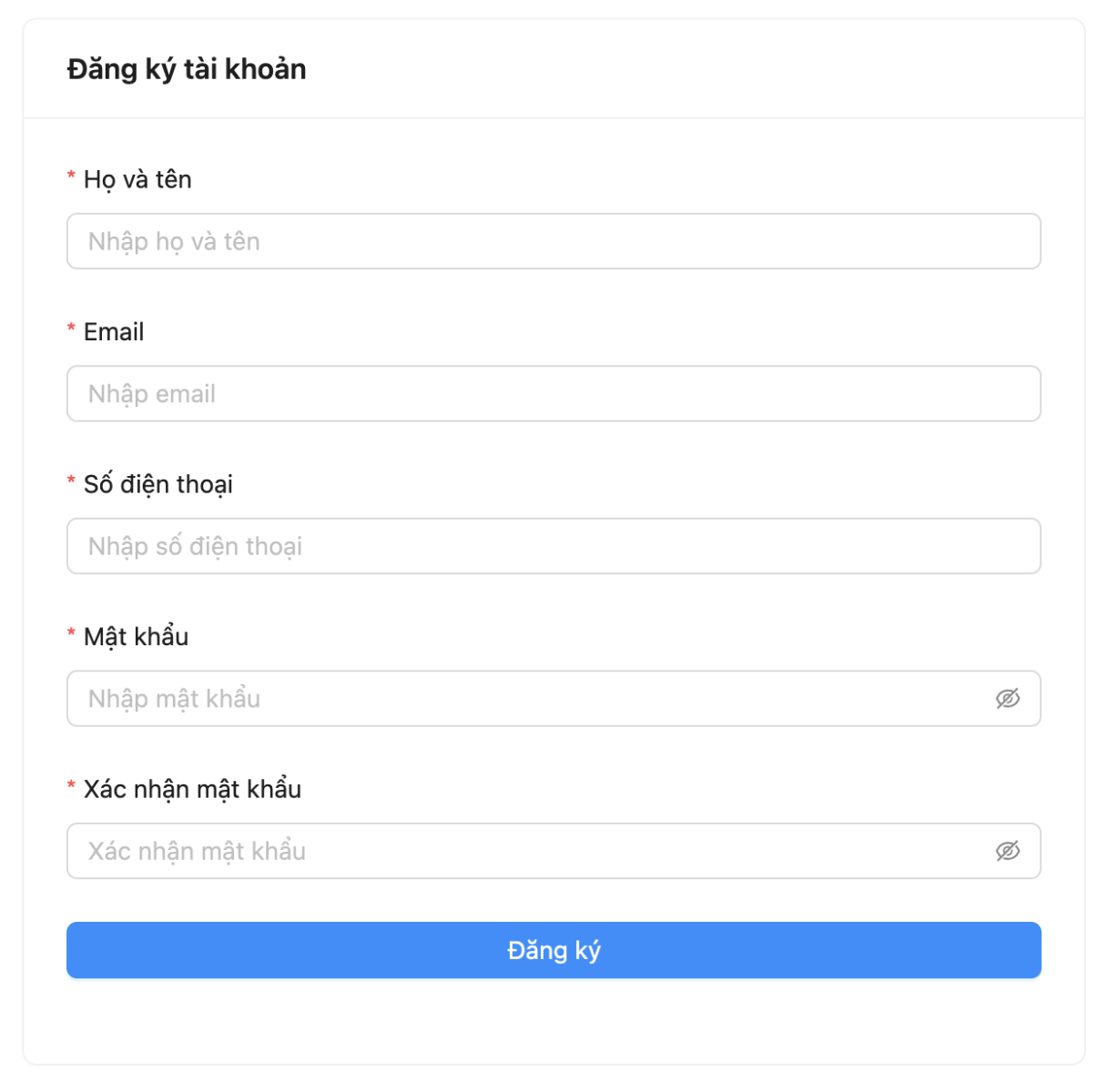Show the Xác nhận mật khẩu password text
Screen dimensions: 1117x1092
click(1007, 852)
